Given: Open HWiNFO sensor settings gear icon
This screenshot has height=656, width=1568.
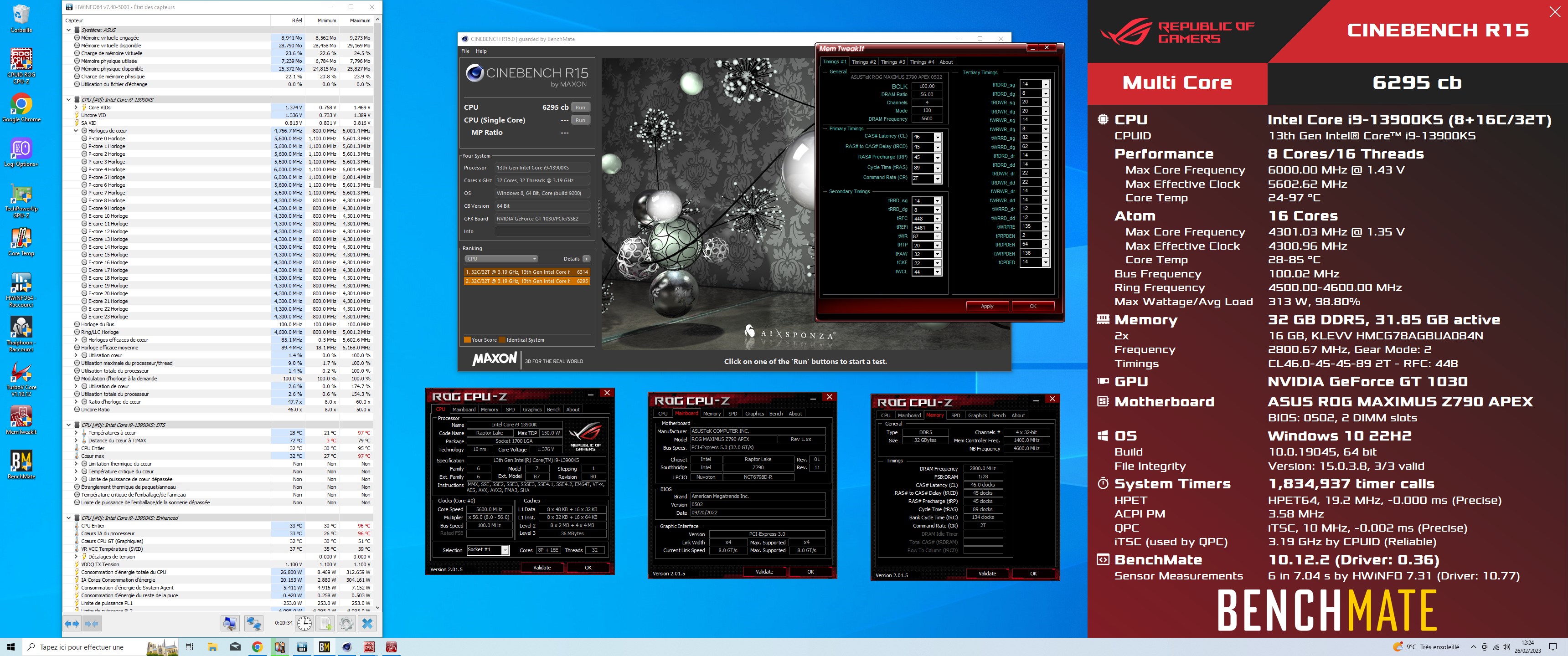Looking at the screenshot, I should click(346, 623).
